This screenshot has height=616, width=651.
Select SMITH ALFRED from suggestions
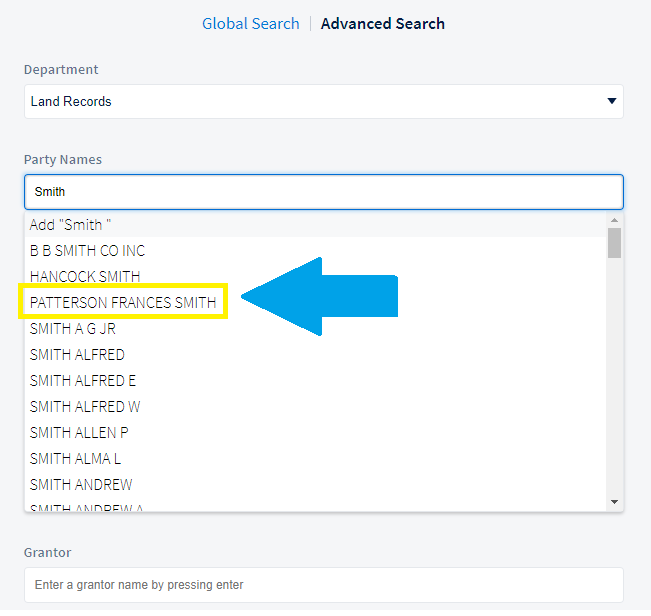click(x=77, y=354)
